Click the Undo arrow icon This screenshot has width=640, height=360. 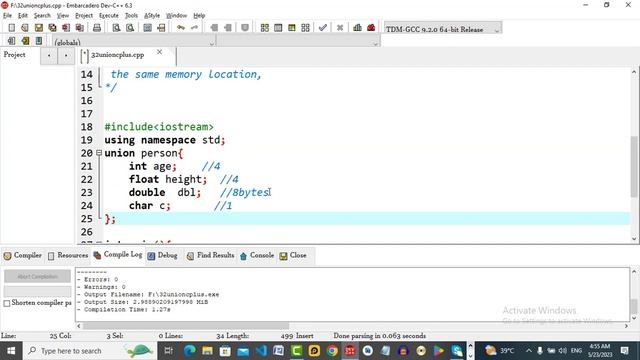pyautogui.click(x=181, y=28)
